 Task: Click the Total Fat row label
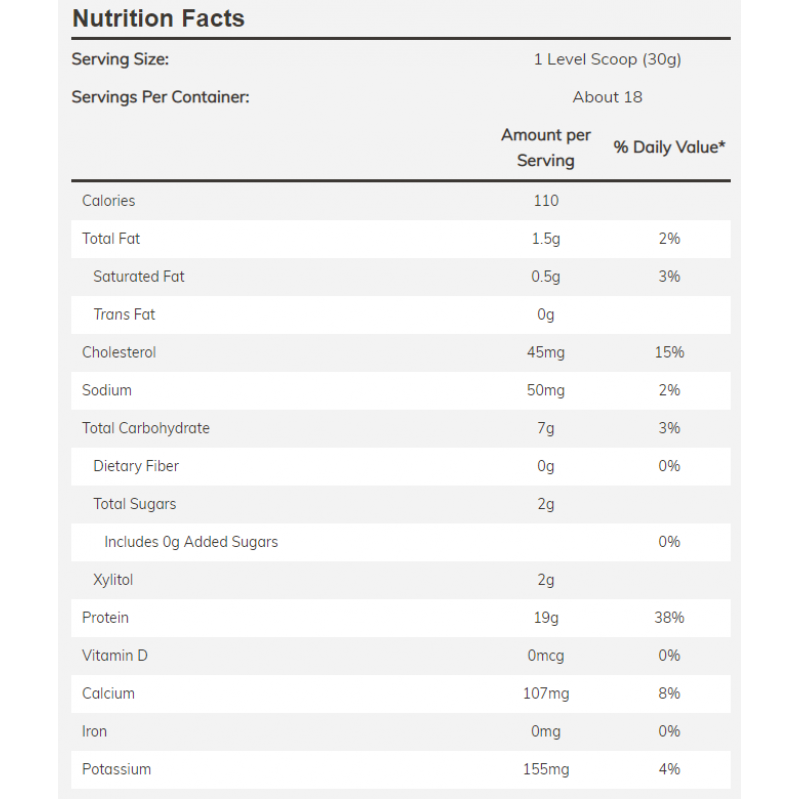(x=111, y=239)
